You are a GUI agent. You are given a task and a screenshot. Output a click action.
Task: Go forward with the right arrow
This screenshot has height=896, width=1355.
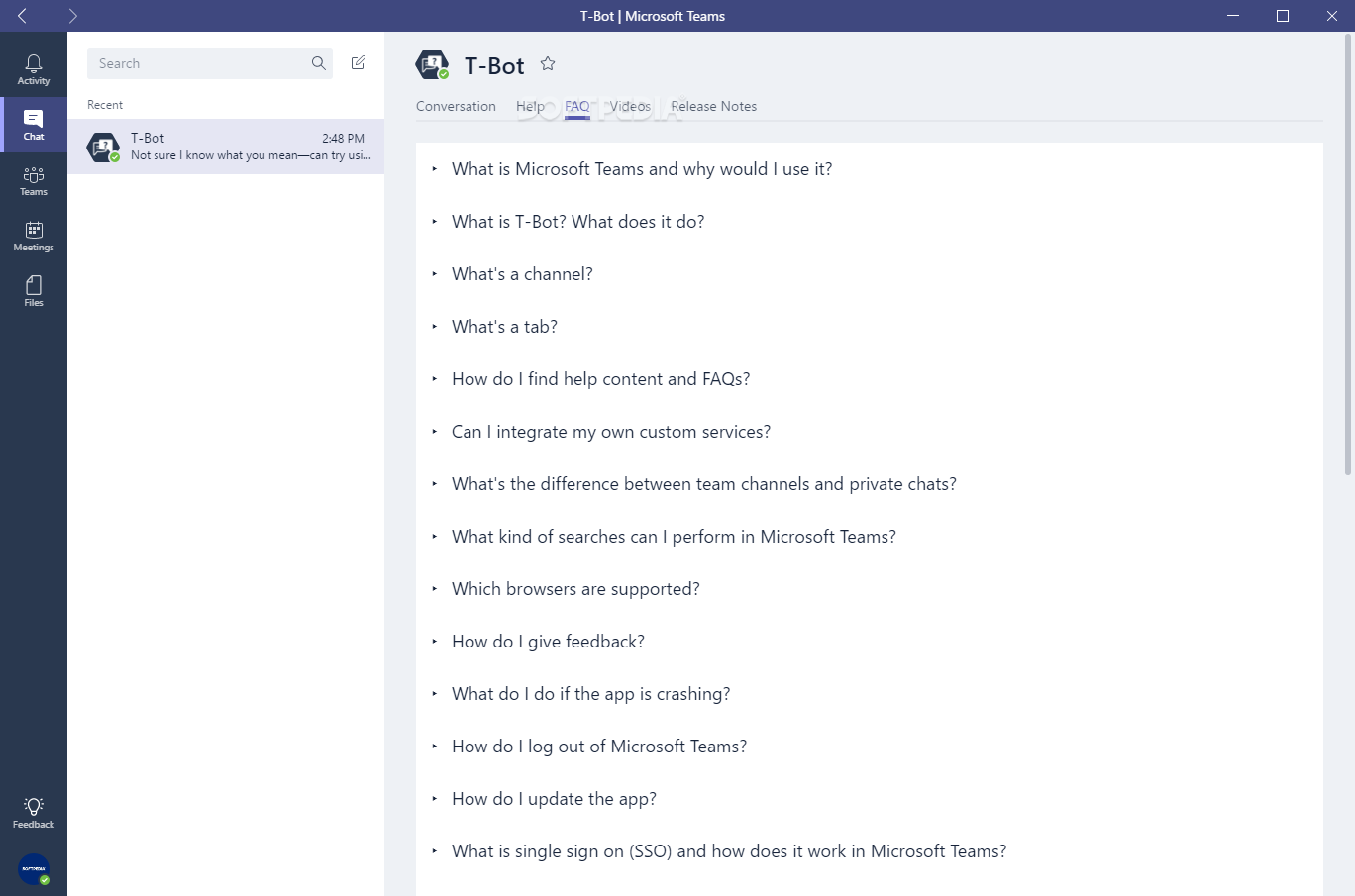(72, 16)
